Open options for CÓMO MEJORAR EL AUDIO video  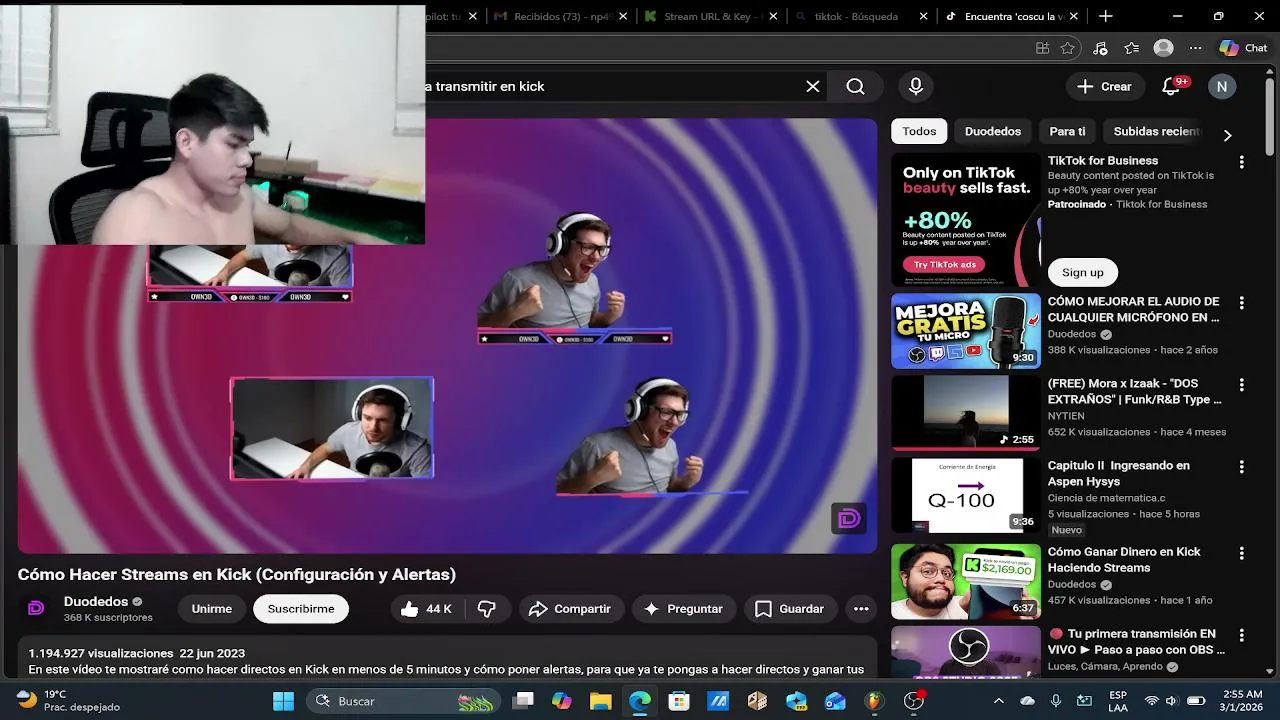point(1241,303)
